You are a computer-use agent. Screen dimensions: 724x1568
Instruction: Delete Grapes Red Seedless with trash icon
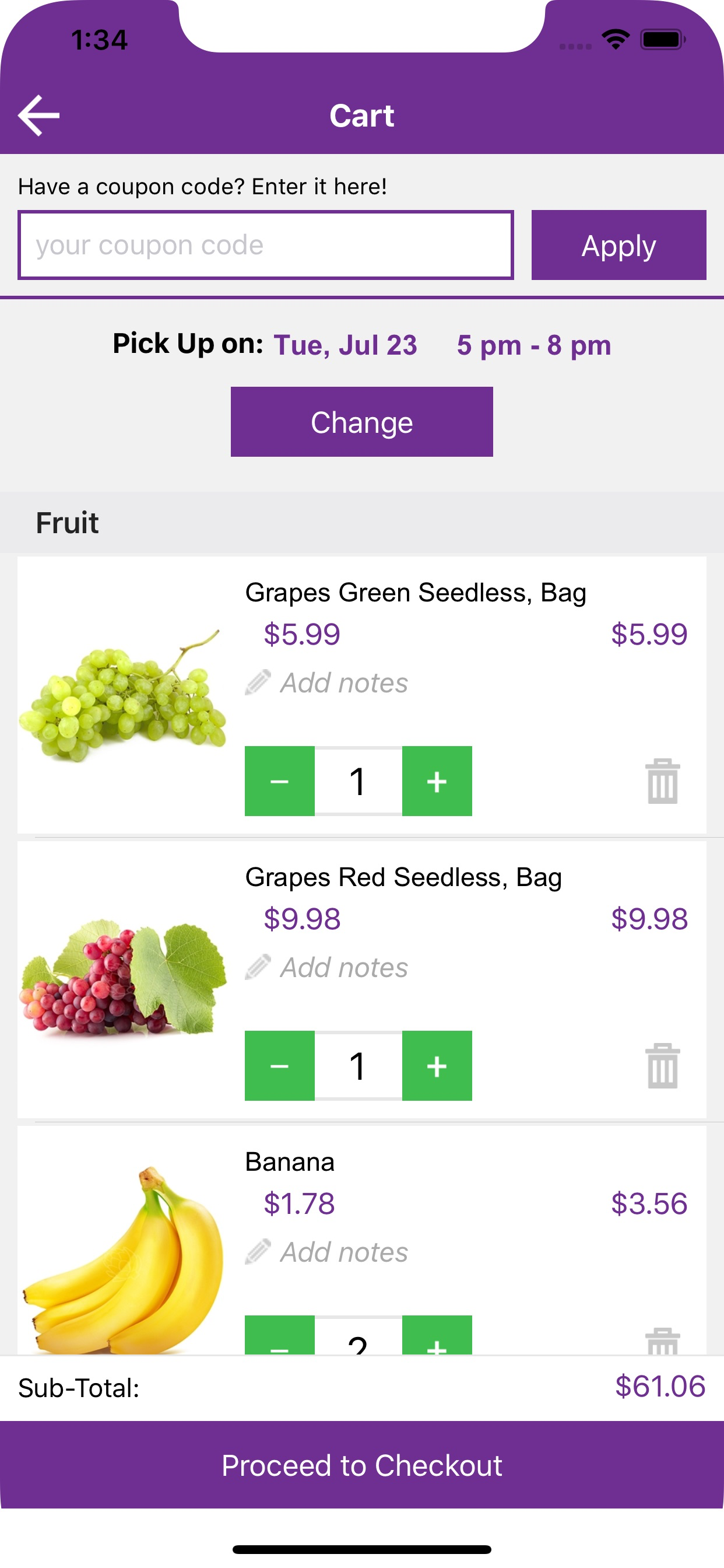[663, 1066]
